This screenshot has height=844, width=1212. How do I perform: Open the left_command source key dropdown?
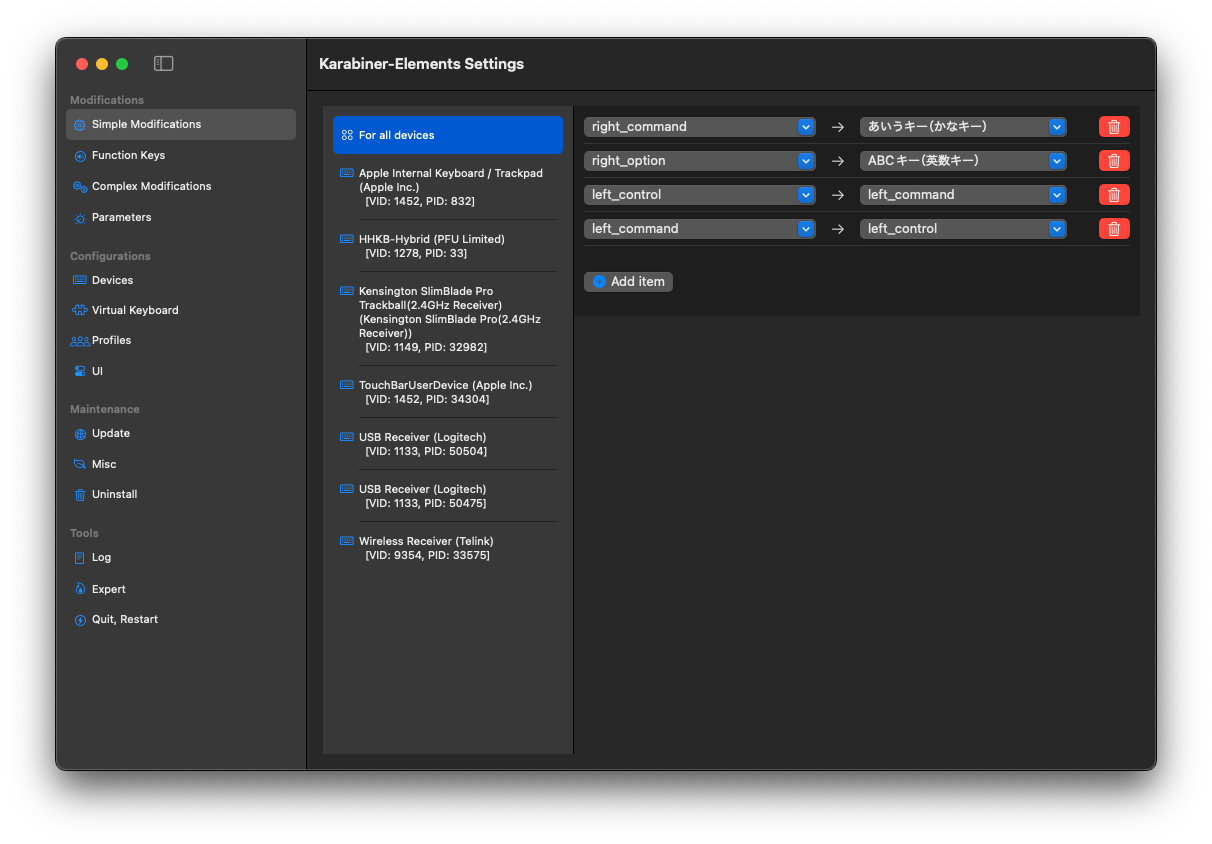pos(699,229)
